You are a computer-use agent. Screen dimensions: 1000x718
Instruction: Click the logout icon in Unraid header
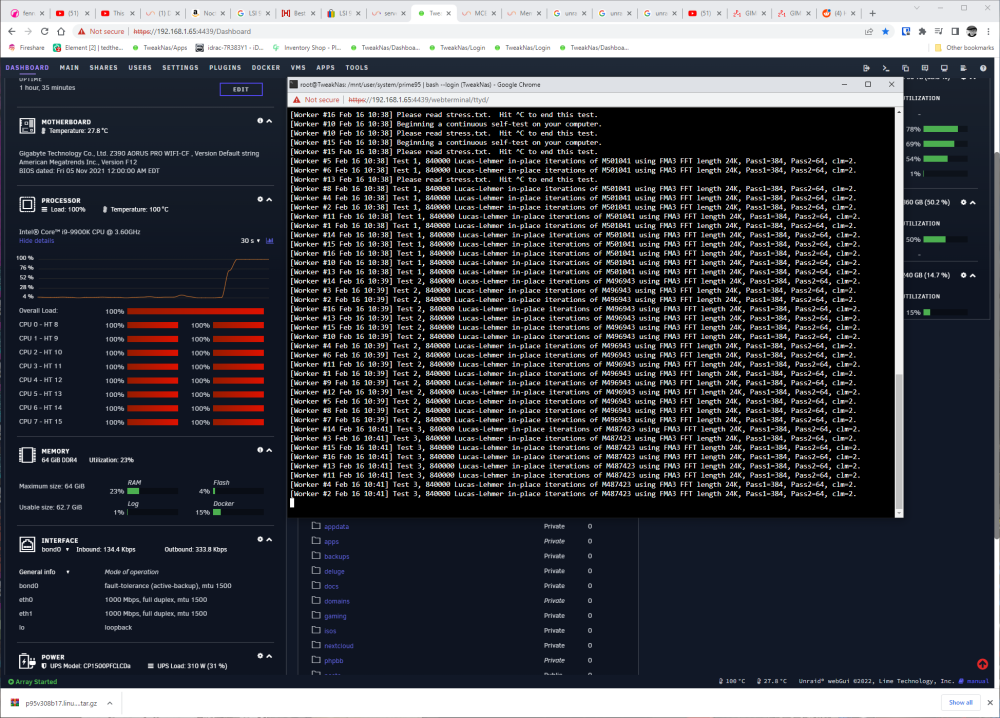coord(866,68)
